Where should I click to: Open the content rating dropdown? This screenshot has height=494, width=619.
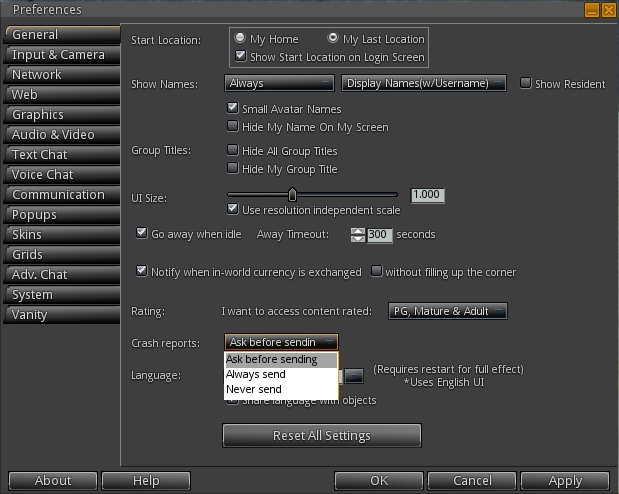(447, 311)
